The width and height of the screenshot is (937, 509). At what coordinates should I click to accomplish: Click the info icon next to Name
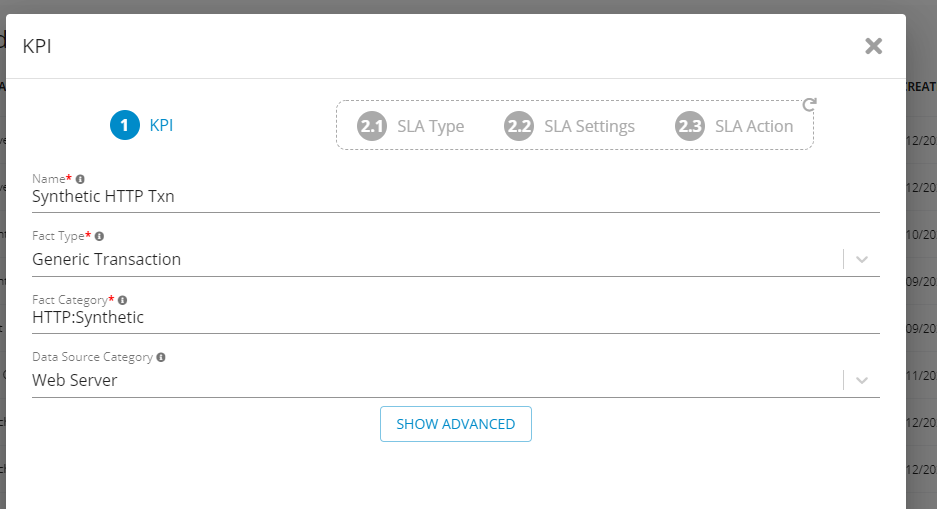[x=80, y=179]
